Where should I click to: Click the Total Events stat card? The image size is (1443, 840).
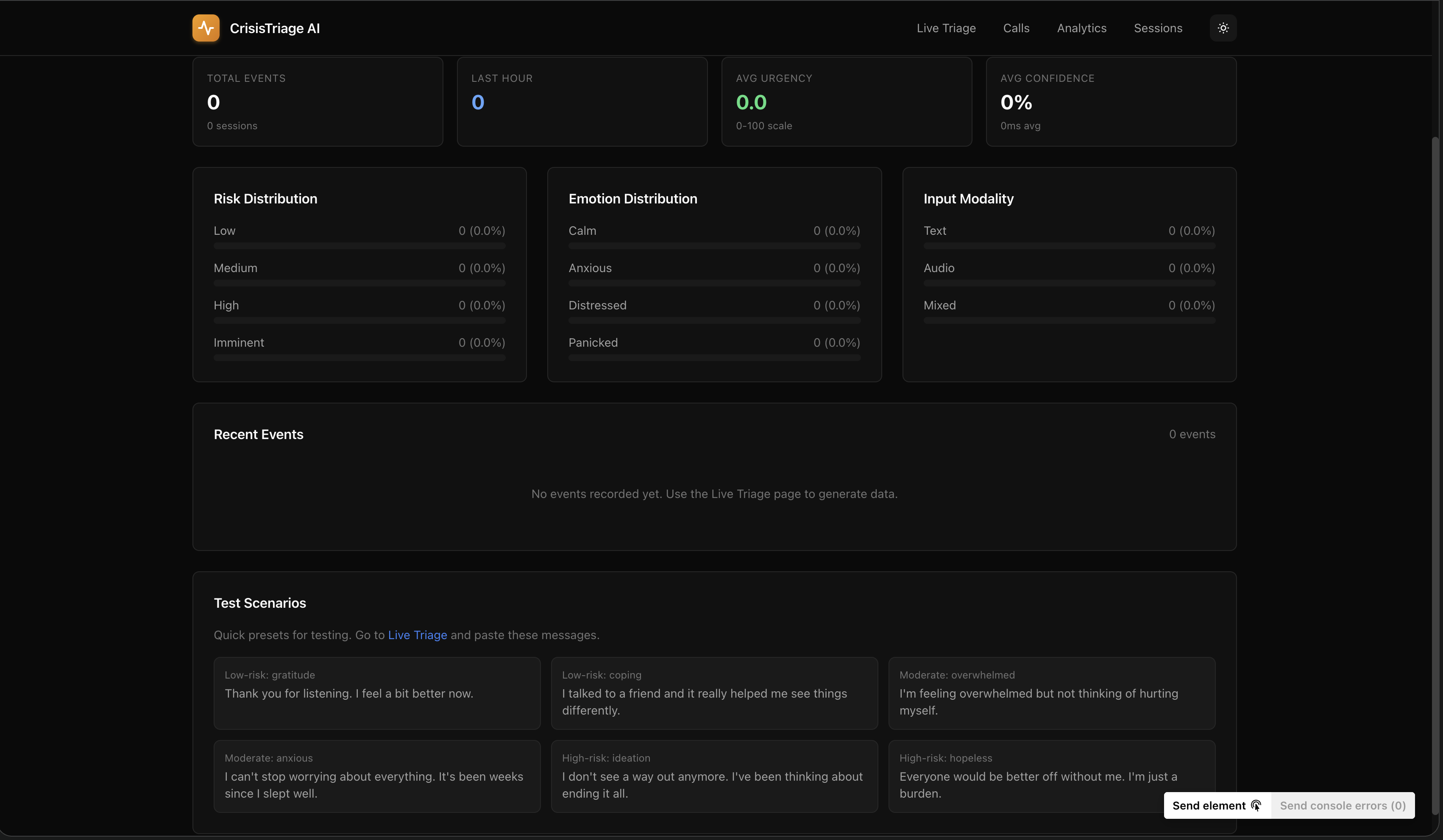[318, 101]
